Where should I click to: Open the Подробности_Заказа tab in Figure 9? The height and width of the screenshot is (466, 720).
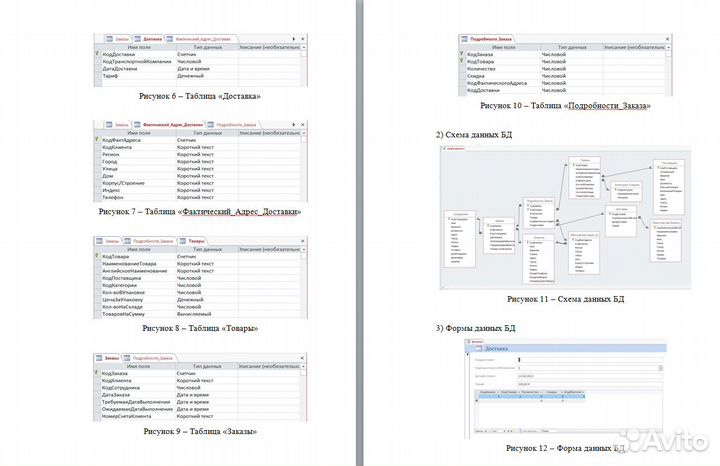point(151,357)
